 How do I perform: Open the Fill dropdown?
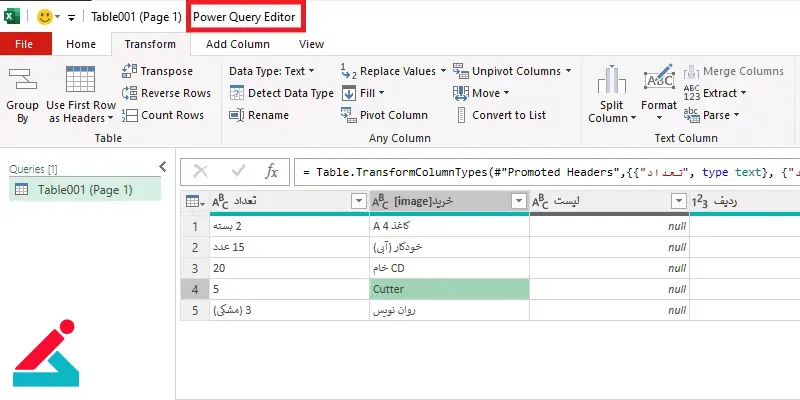pos(363,93)
